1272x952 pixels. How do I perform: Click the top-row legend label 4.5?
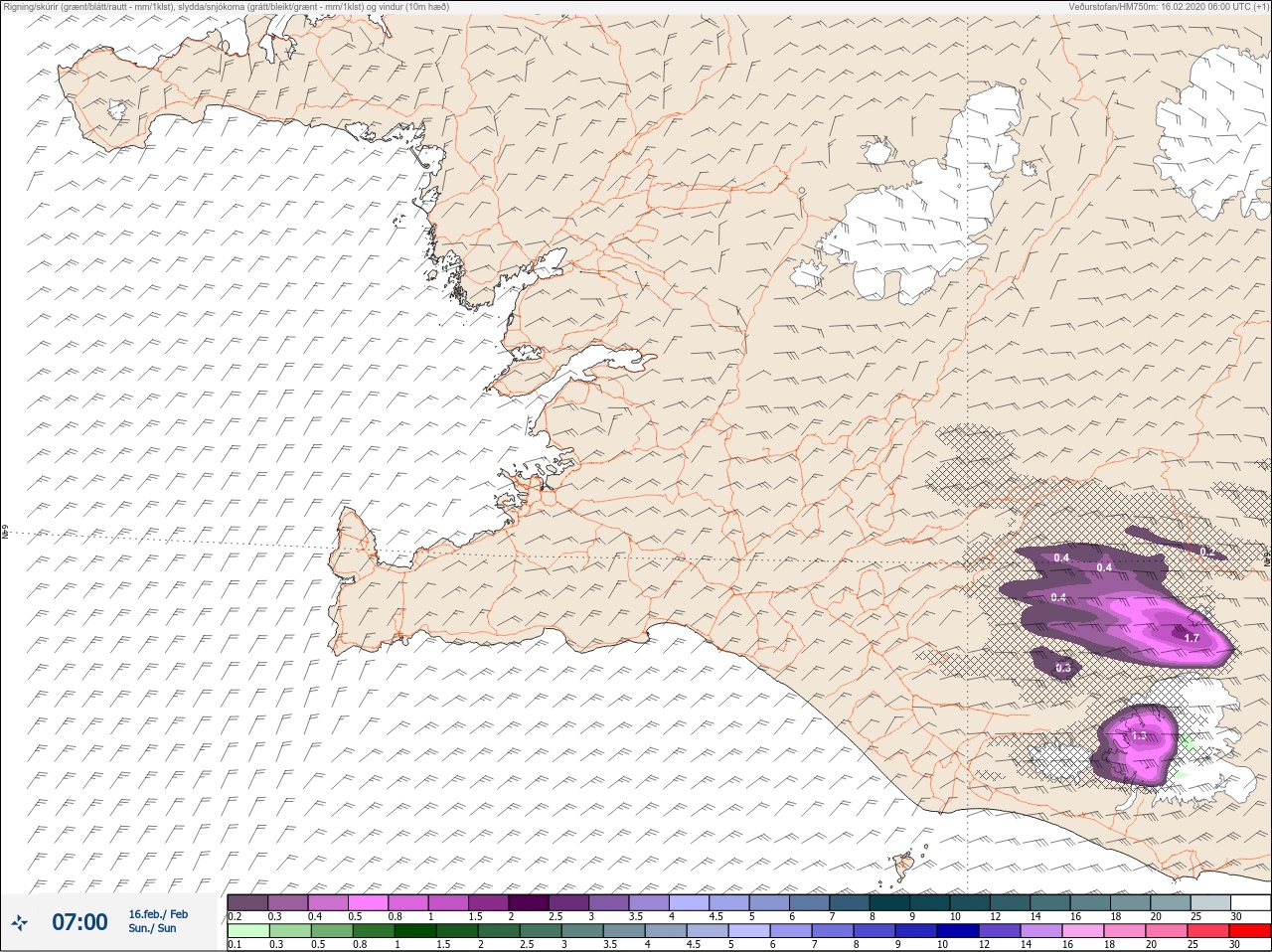tap(715, 916)
